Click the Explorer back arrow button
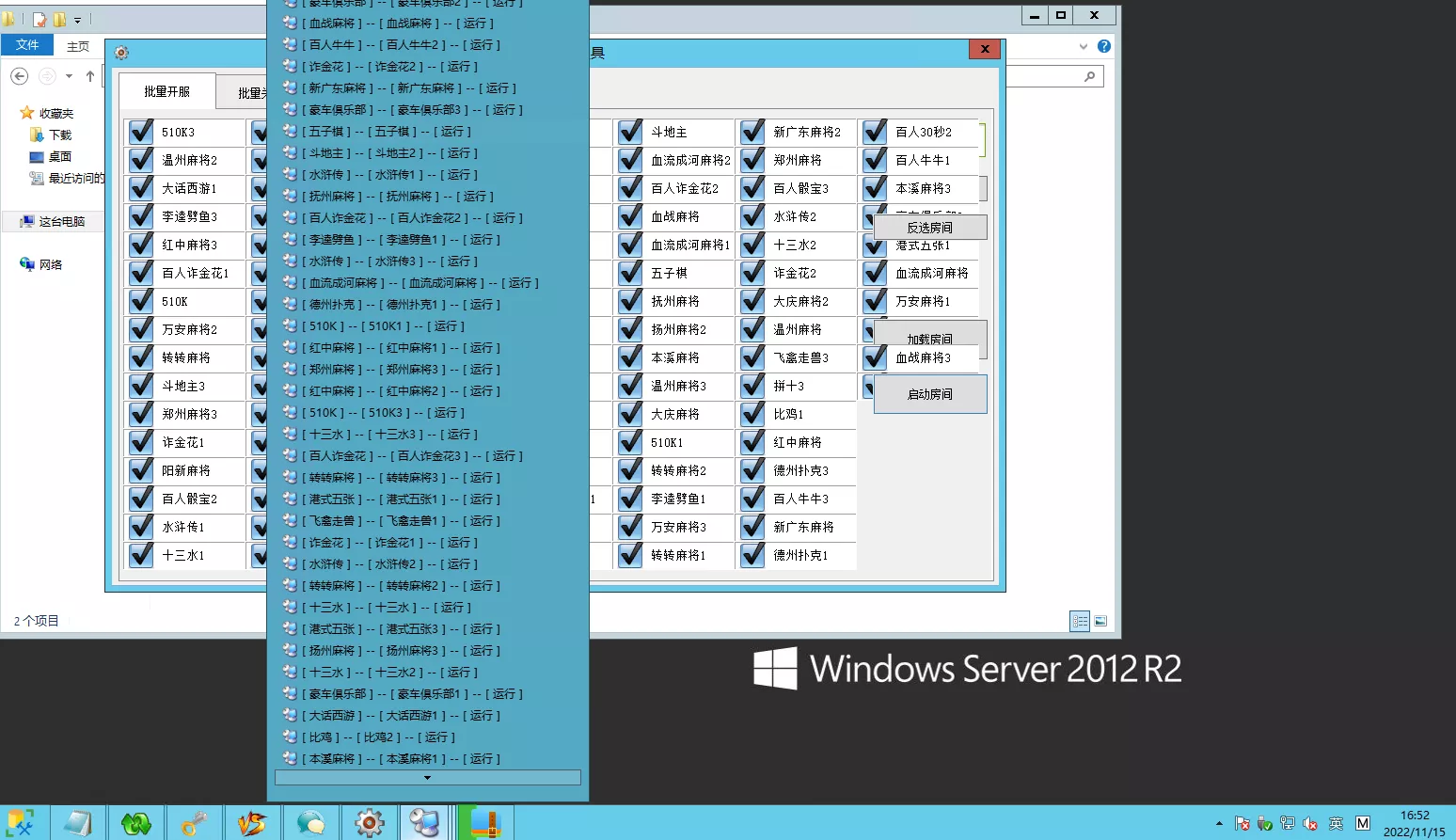The image size is (1456, 840). [19, 76]
